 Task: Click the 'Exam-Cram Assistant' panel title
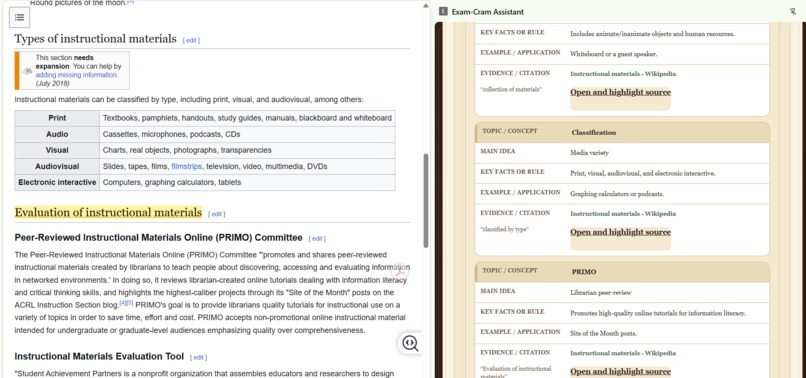click(x=488, y=12)
